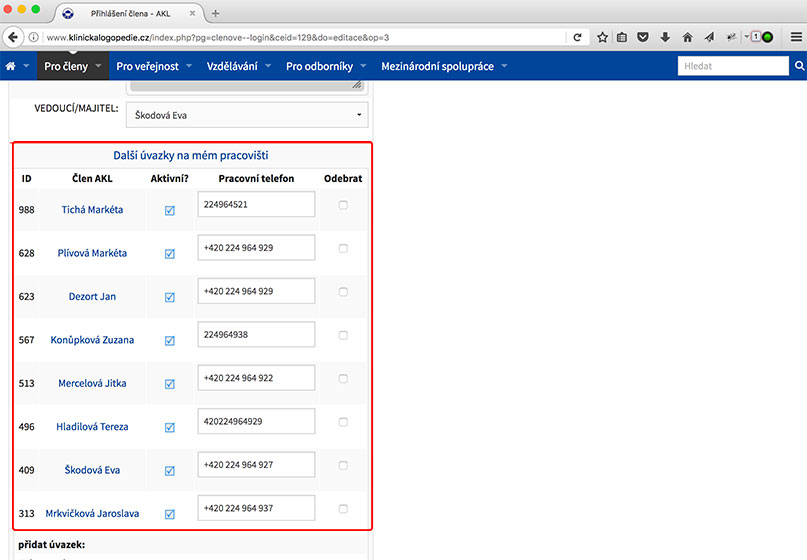This screenshot has height=560, width=807.
Task: Click the browser back arrow button
Action: pyautogui.click(x=13, y=37)
